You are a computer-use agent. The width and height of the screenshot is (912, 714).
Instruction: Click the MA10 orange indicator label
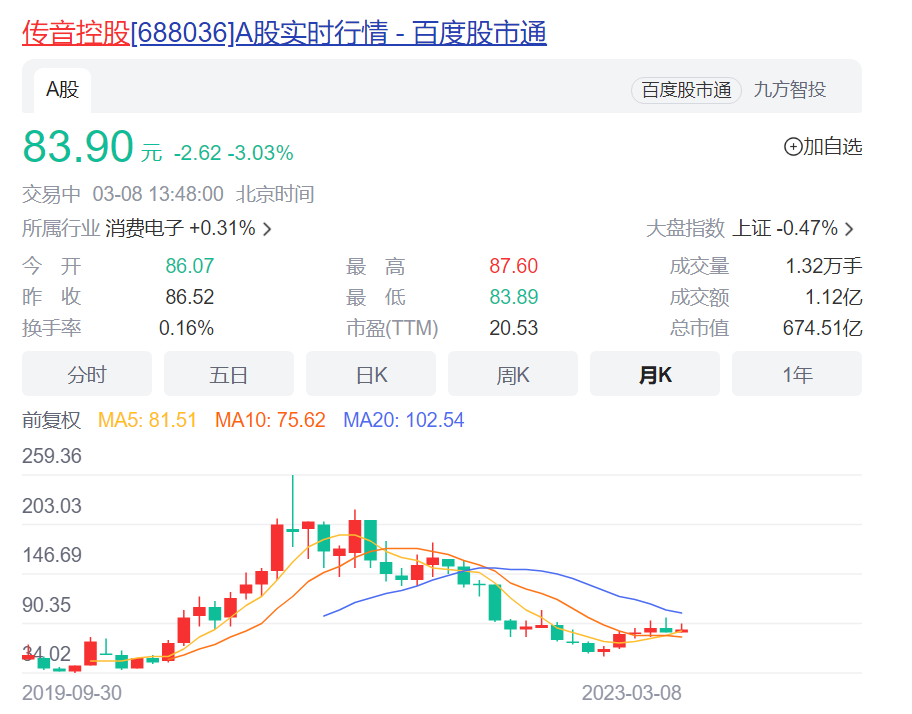[x=270, y=420]
